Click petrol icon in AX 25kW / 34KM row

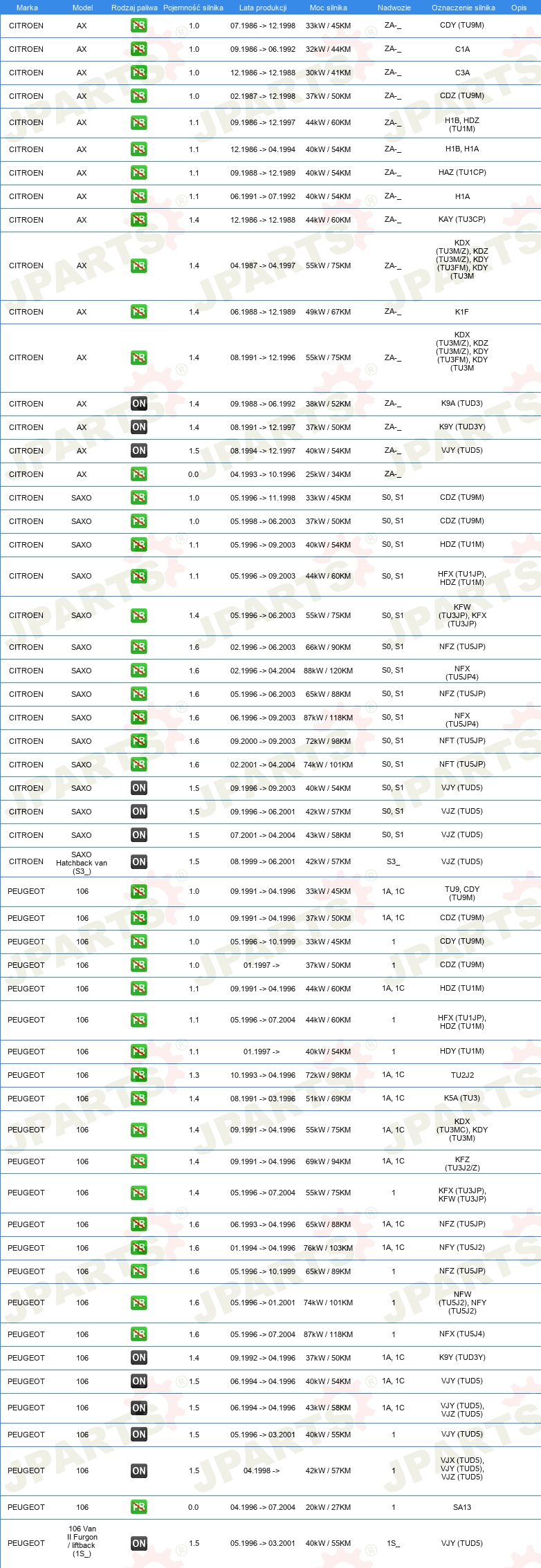pyautogui.click(x=139, y=474)
